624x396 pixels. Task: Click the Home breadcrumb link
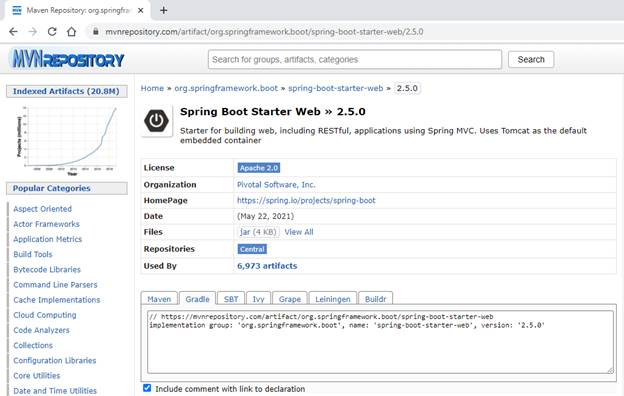(152, 88)
